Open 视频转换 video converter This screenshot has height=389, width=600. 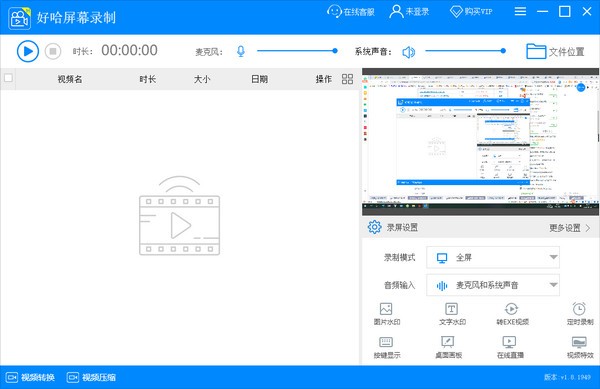[30, 378]
